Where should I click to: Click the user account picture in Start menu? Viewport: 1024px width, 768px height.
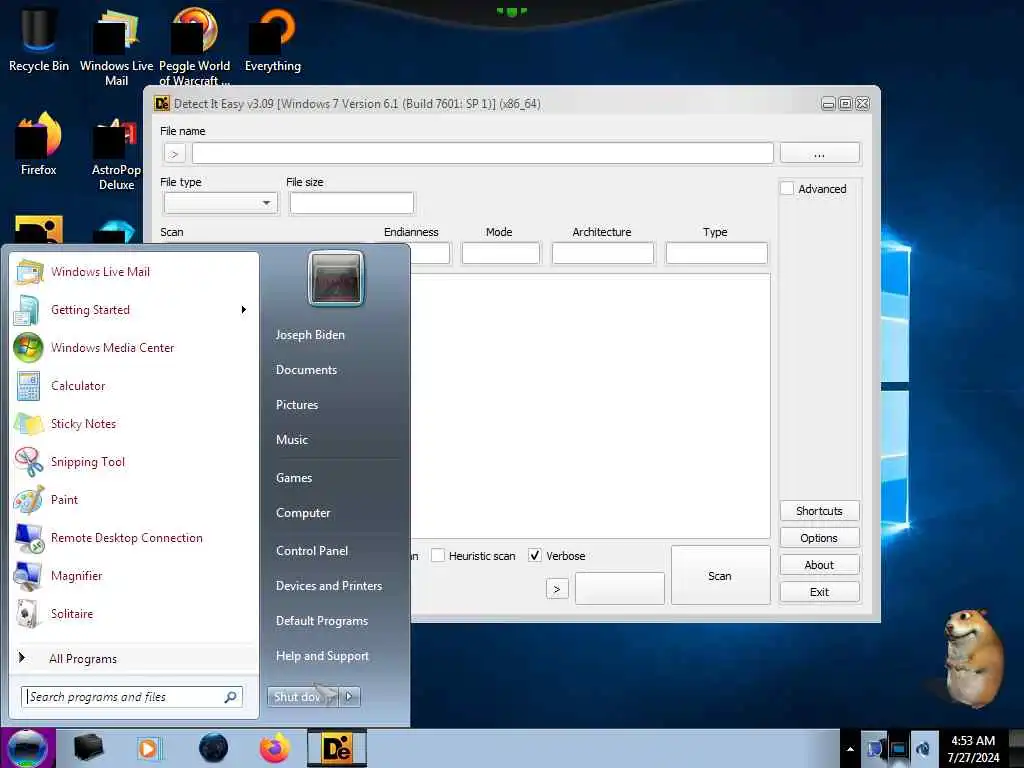[x=336, y=279]
